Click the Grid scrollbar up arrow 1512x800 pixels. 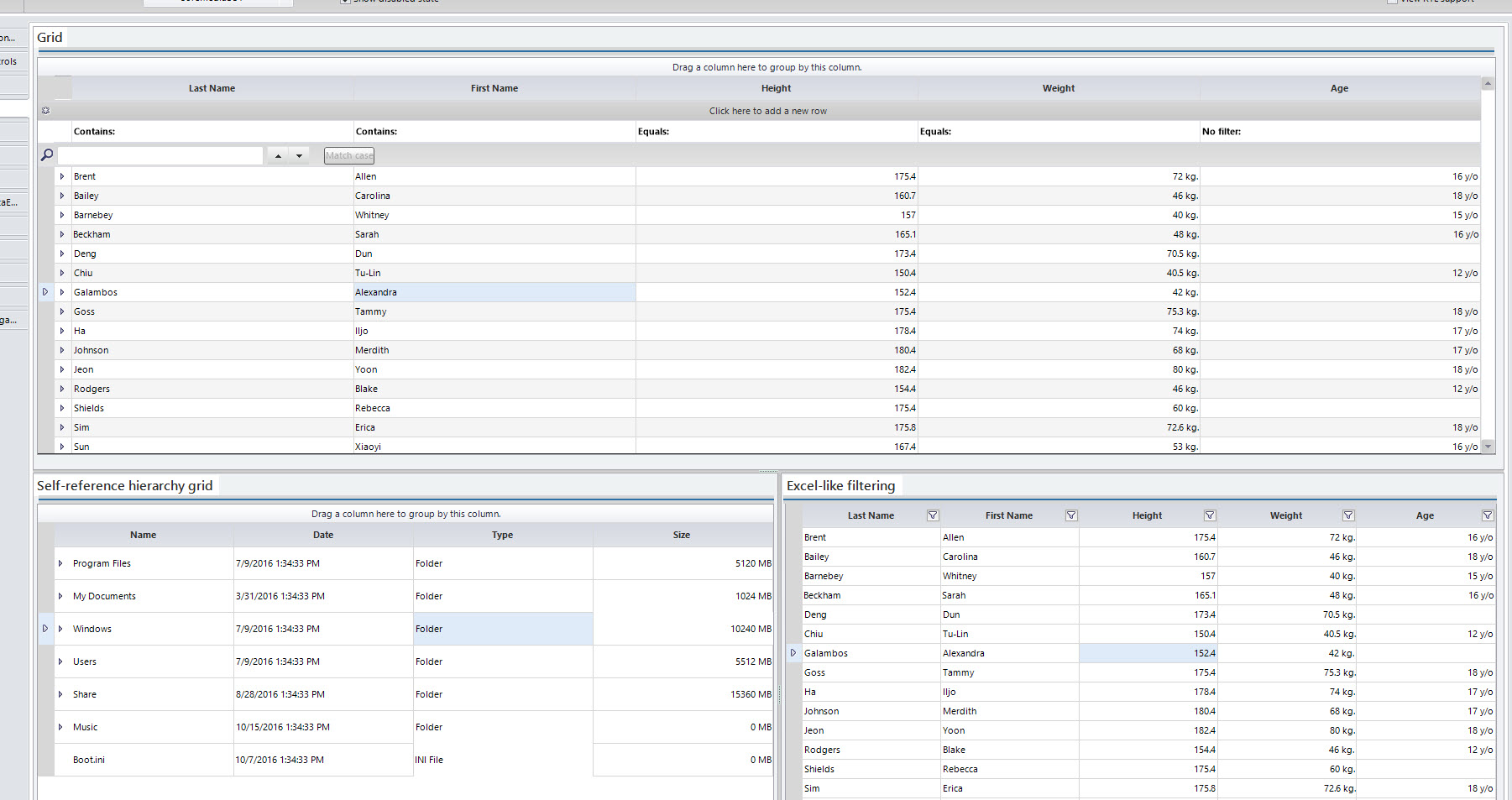[1488, 83]
